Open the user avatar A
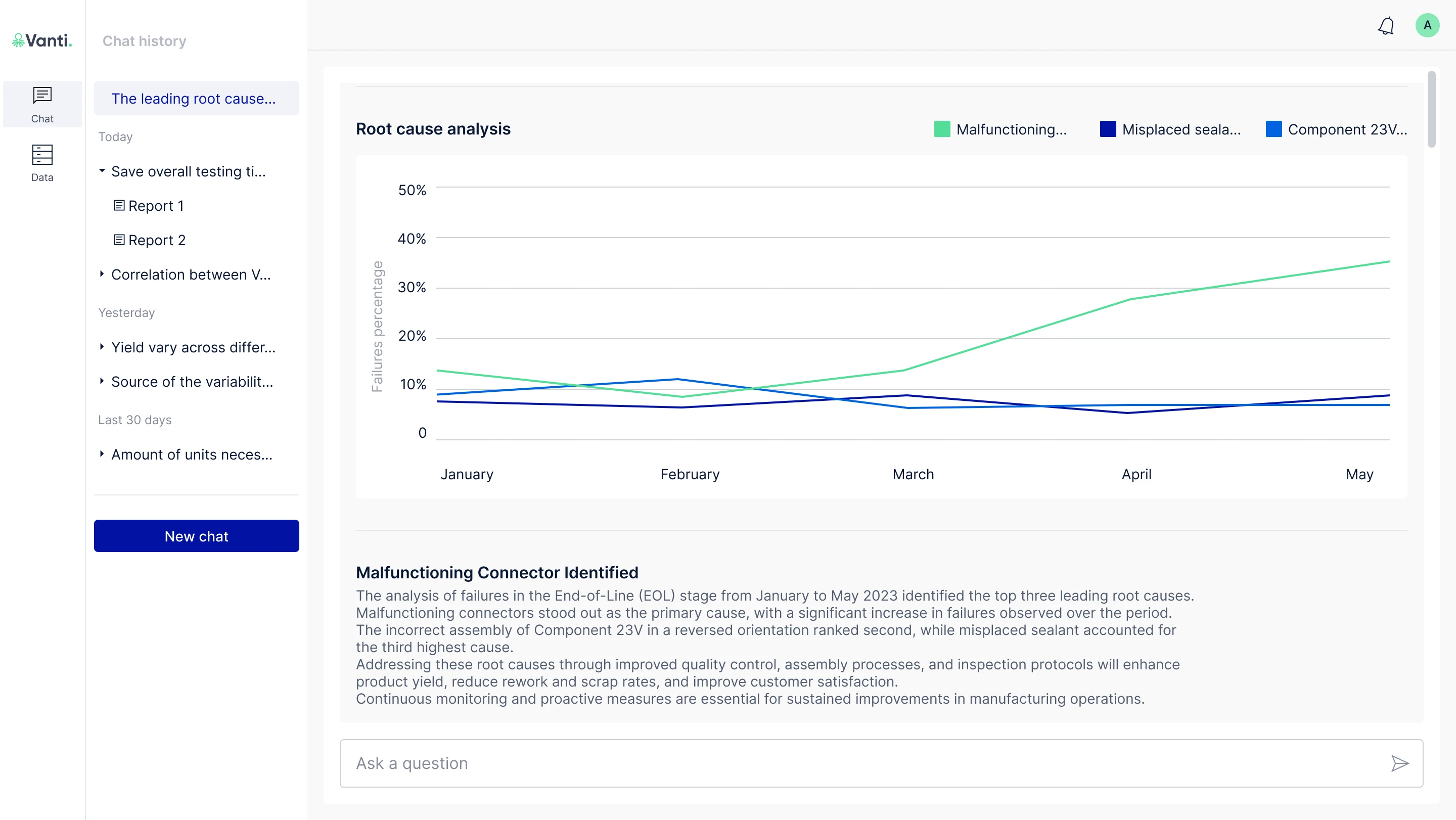Screen dimensions: 1456x820 pyautogui.click(x=1427, y=25)
